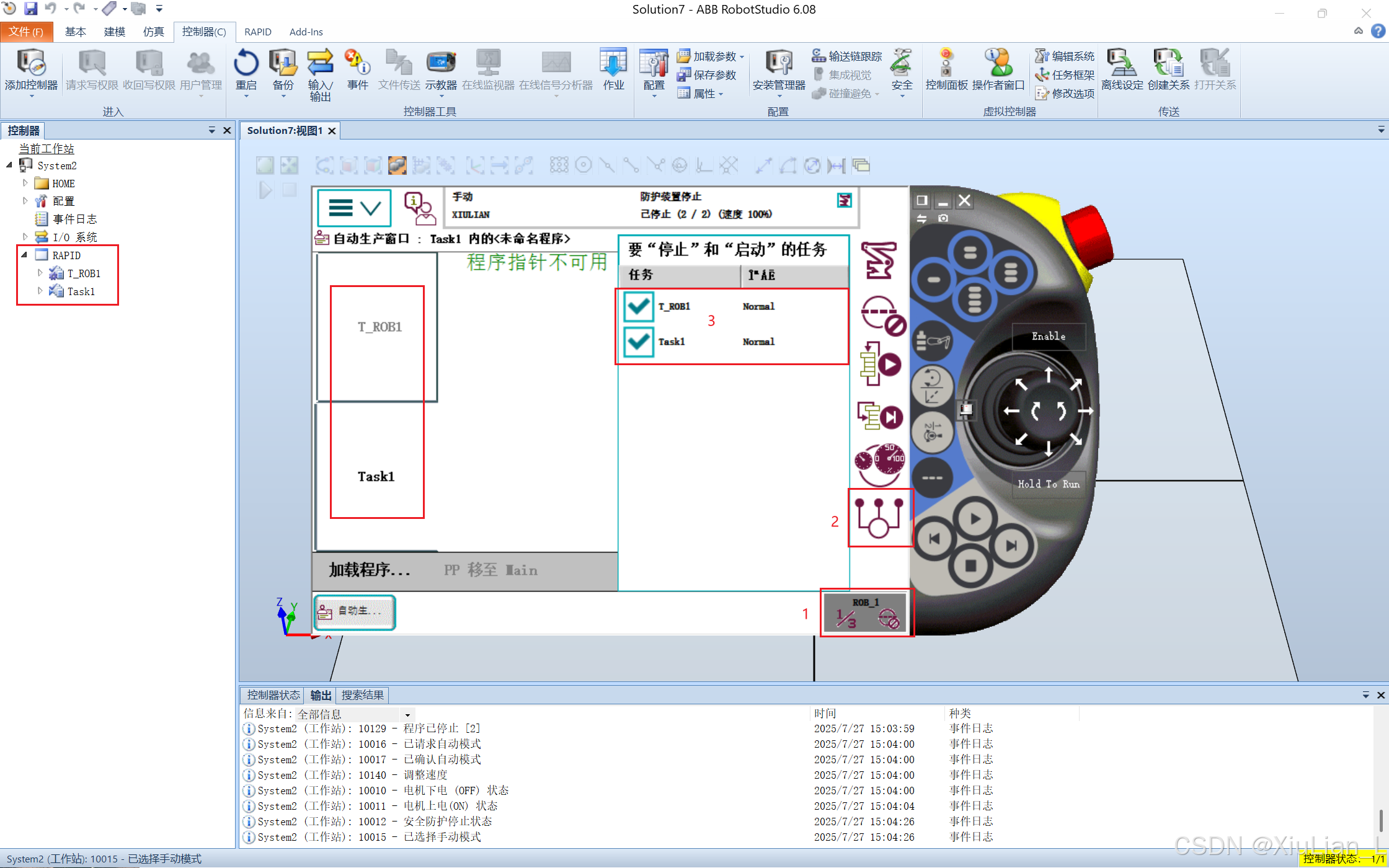Open the 搜索结果 tab

click(363, 695)
